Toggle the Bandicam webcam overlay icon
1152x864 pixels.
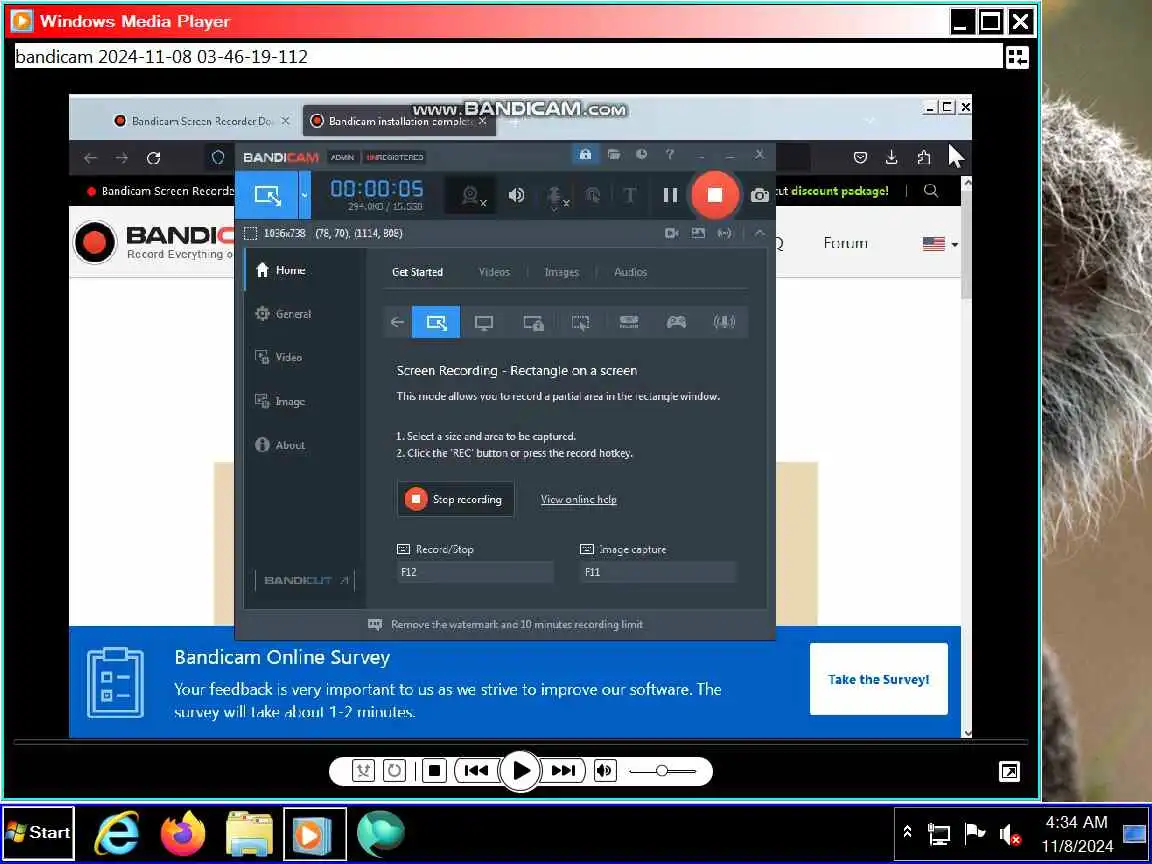point(472,195)
